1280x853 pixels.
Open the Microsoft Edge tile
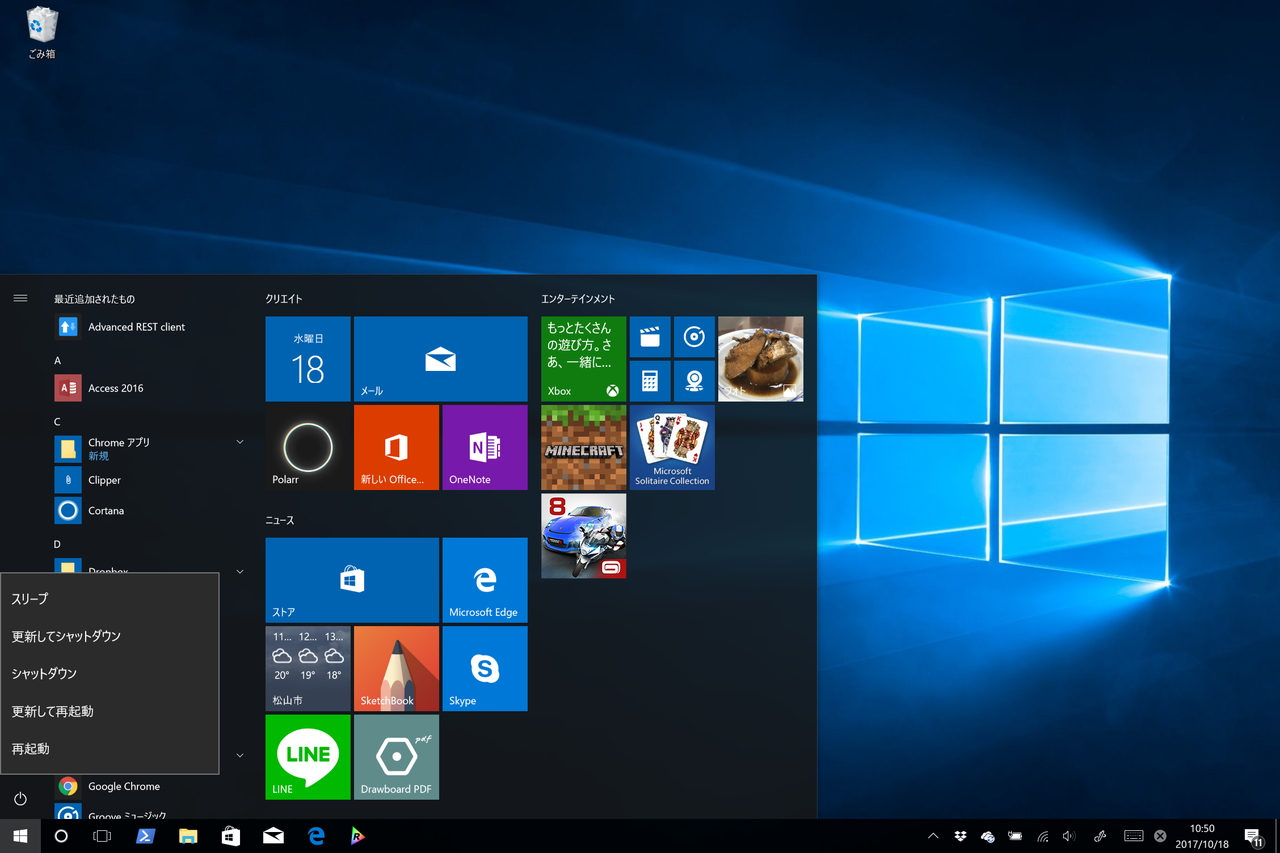click(x=485, y=580)
